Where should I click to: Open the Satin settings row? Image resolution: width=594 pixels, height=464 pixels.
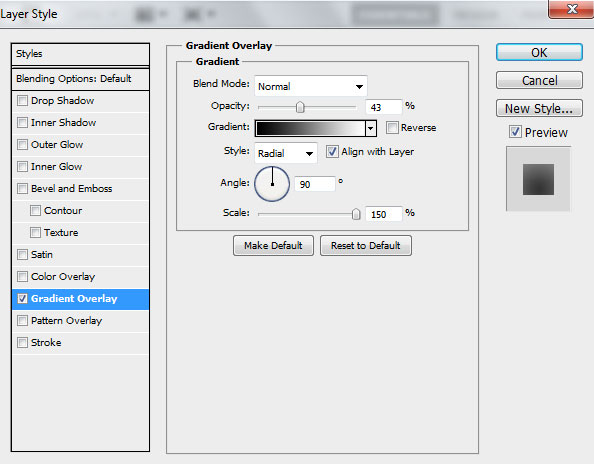[x=80, y=255]
